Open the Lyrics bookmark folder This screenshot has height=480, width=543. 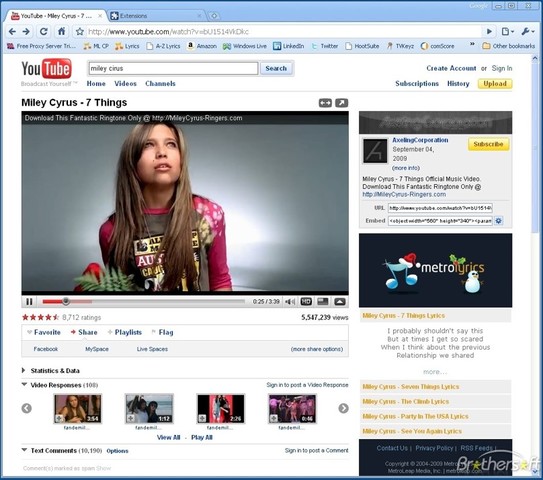127,46
